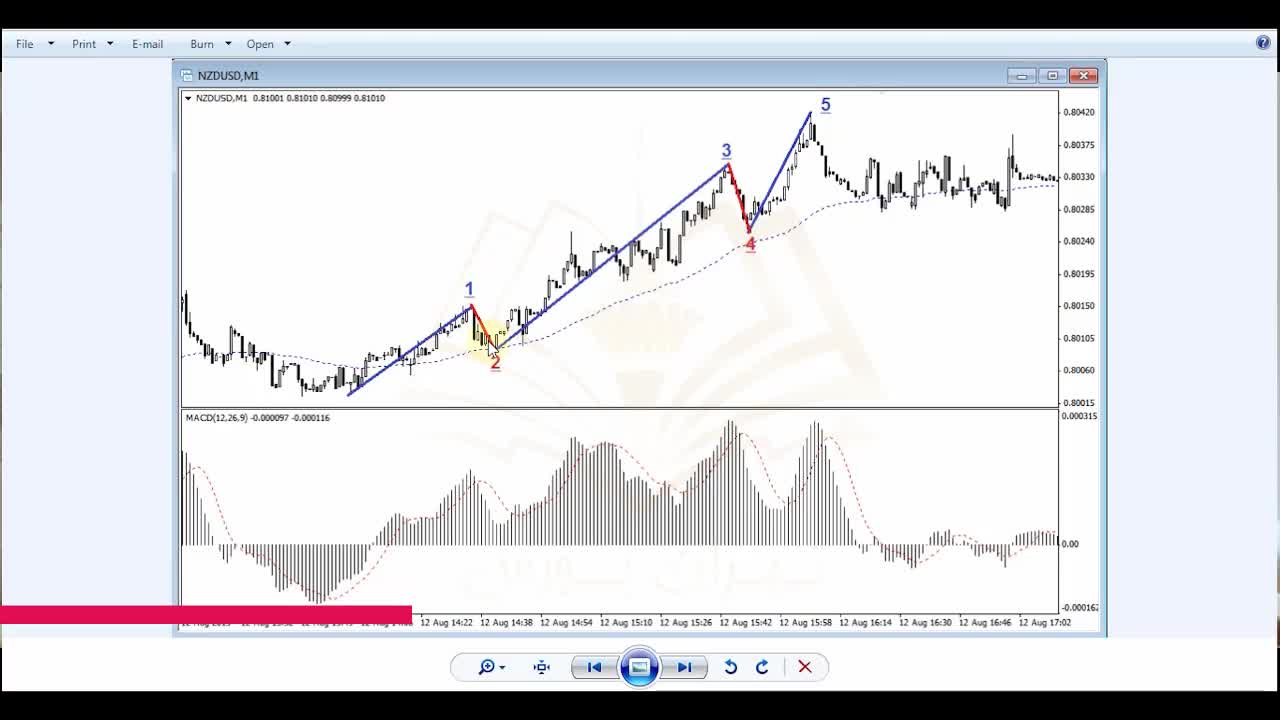Click the NZDUSD,M1 chart window icon
Image resolution: width=1280 pixels, height=720 pixels.
point(186,76)
